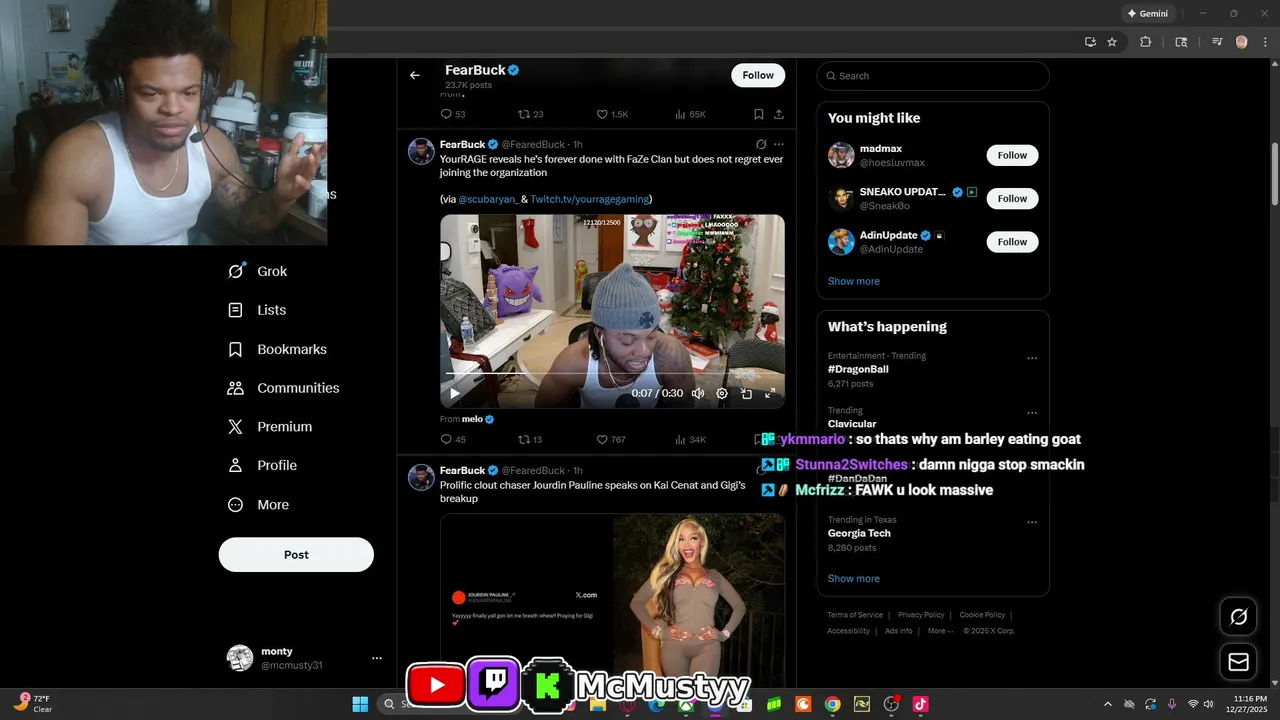Follow SNEAKO UPDATES

click(x=1012, y=198)
